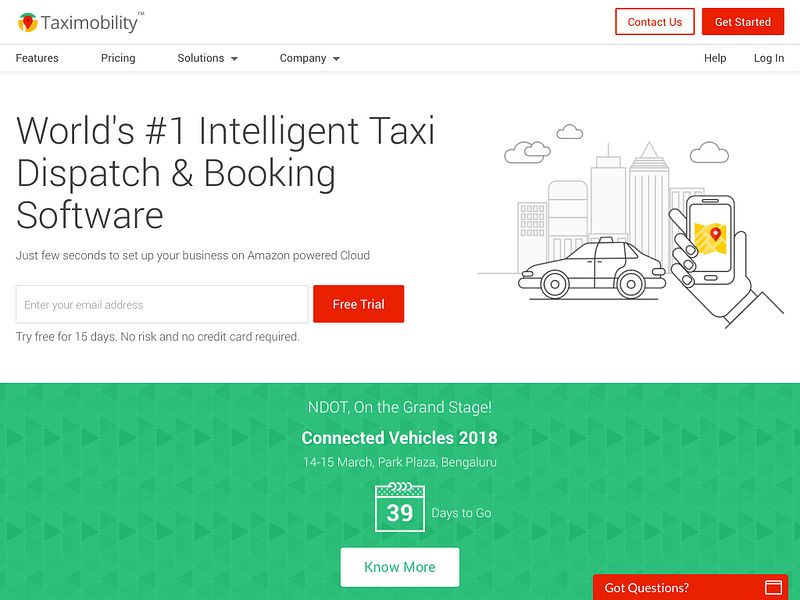Click the Free Trial button

coord(358,304)
